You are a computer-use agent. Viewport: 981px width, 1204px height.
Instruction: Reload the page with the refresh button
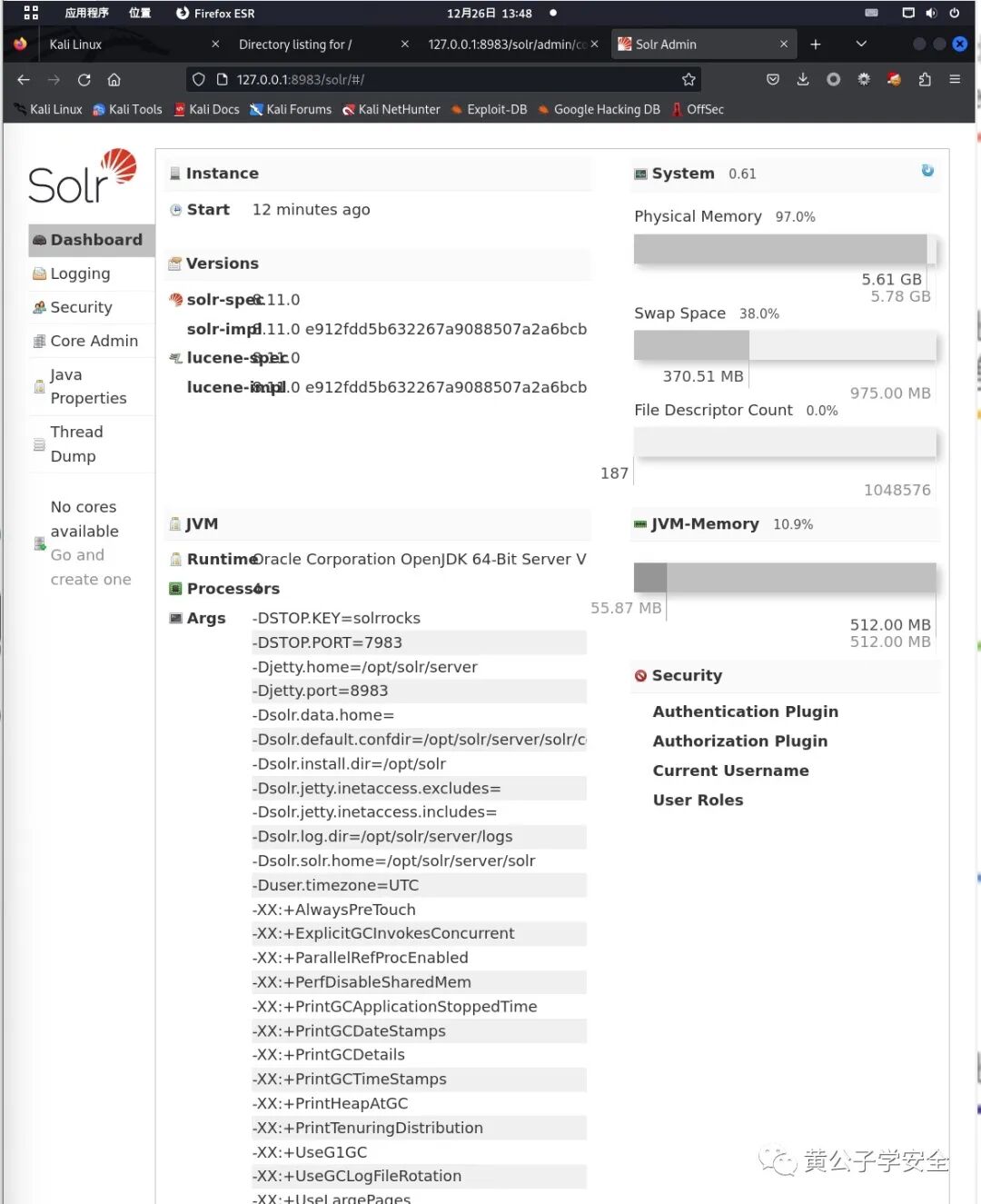click(84, 80)
